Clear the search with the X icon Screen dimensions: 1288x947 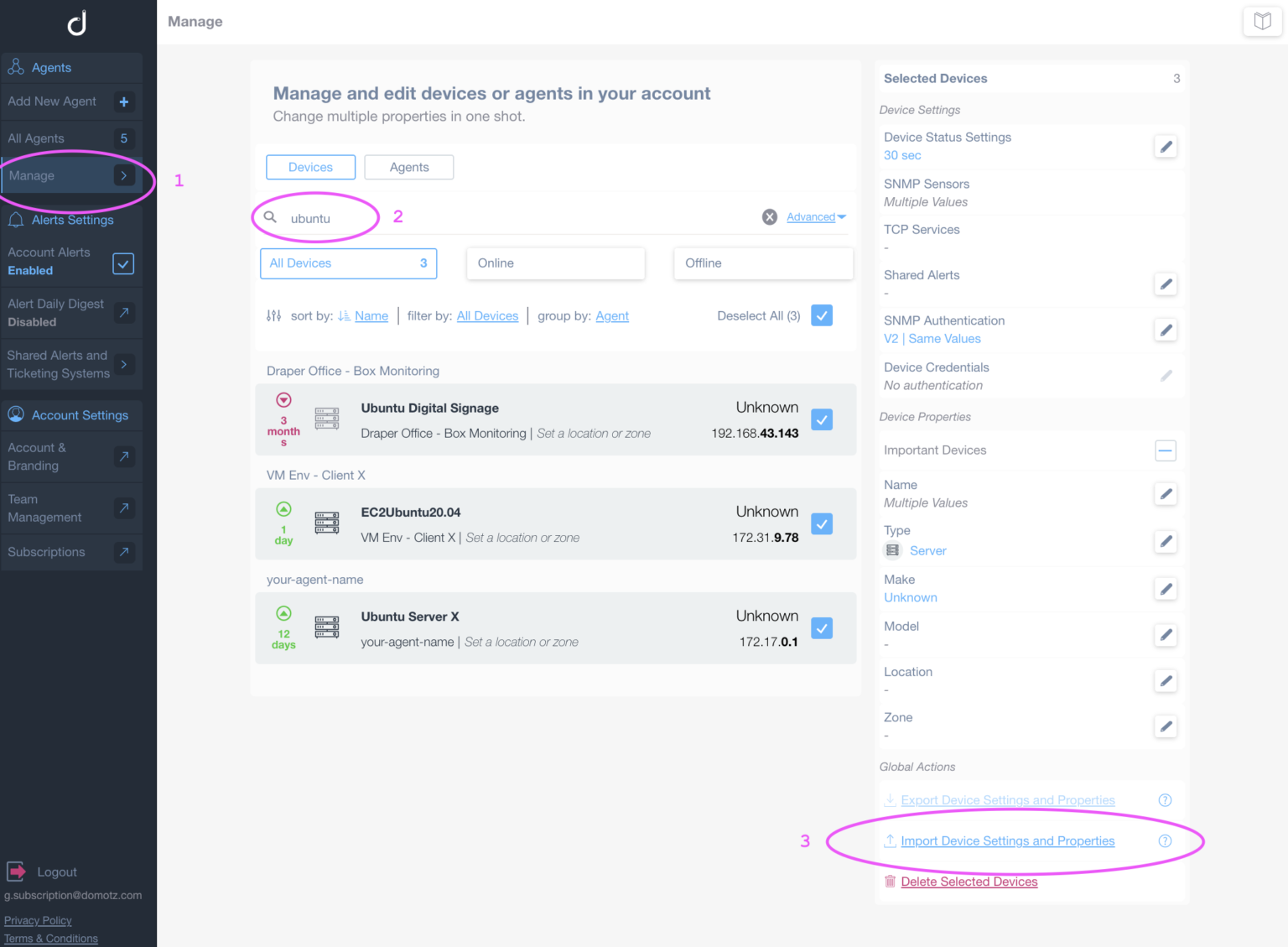tap(769, 216)
